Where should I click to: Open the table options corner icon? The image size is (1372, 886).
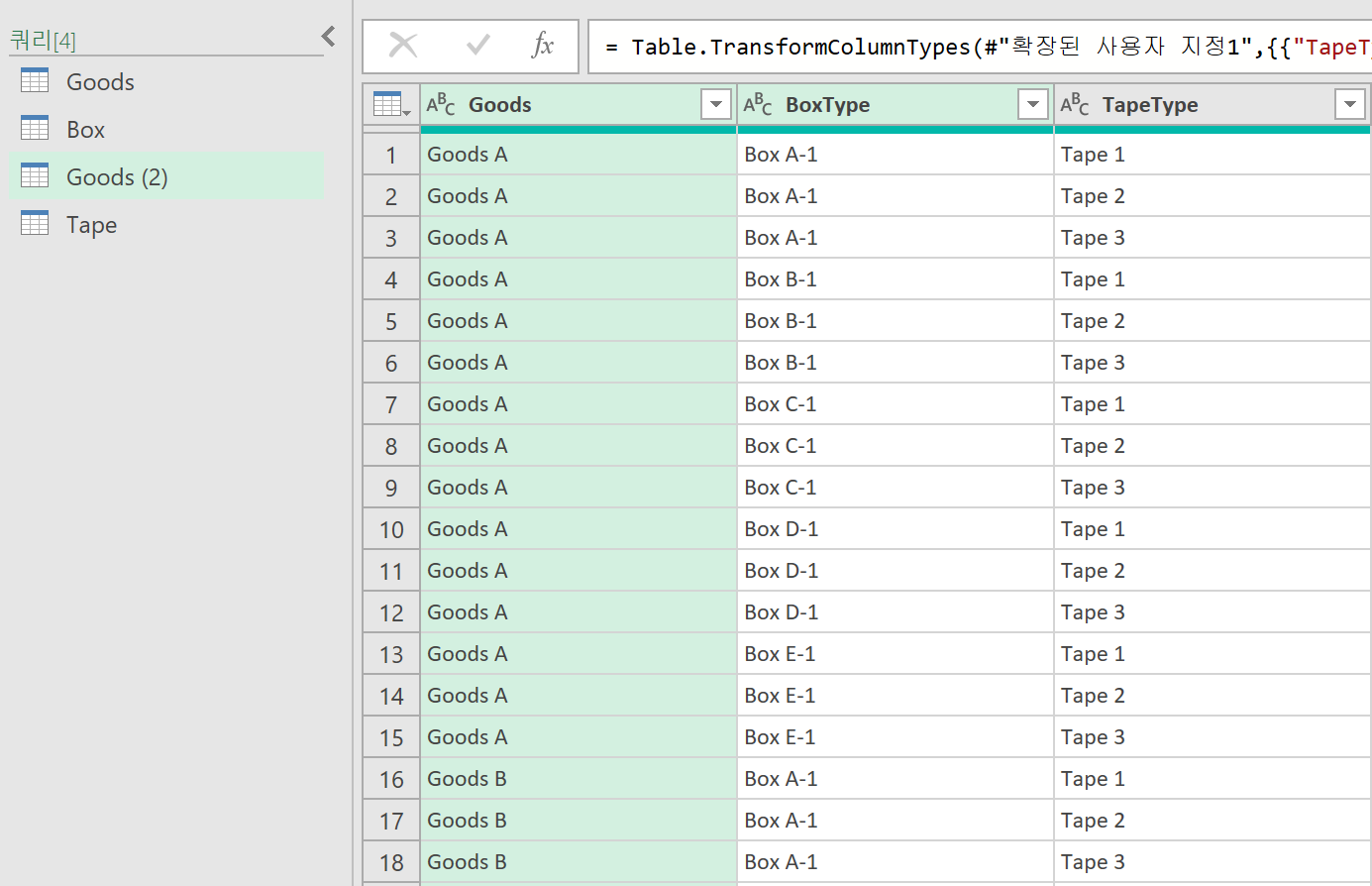(x=390, y=104)
